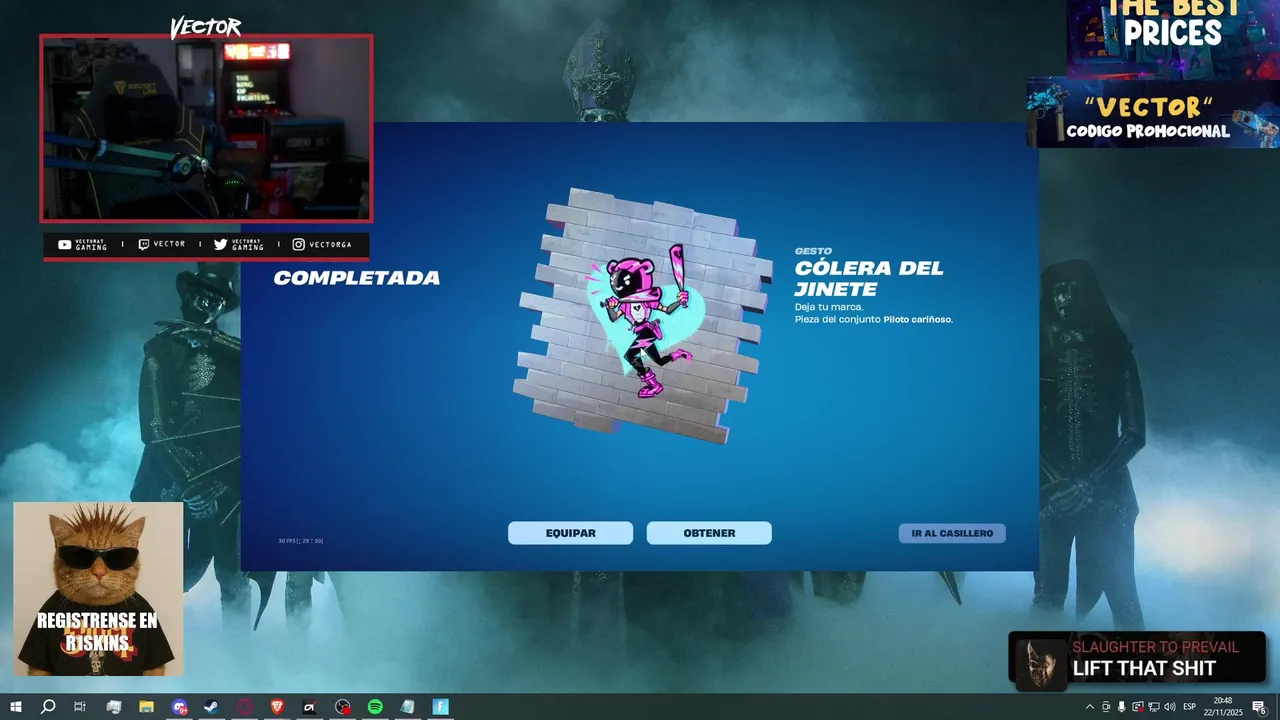The image size is (1280, 720).
Task: Click the OBTENER button
Action: [x=709, y=533]
